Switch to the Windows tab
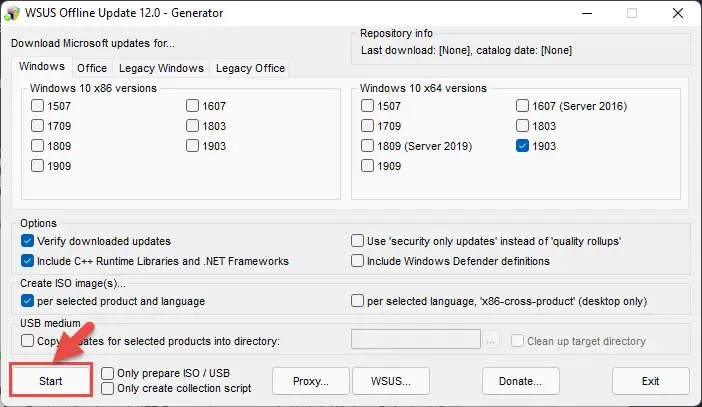Screen dimensions: 702x407 pyautogui.click(x=42, y=66)
